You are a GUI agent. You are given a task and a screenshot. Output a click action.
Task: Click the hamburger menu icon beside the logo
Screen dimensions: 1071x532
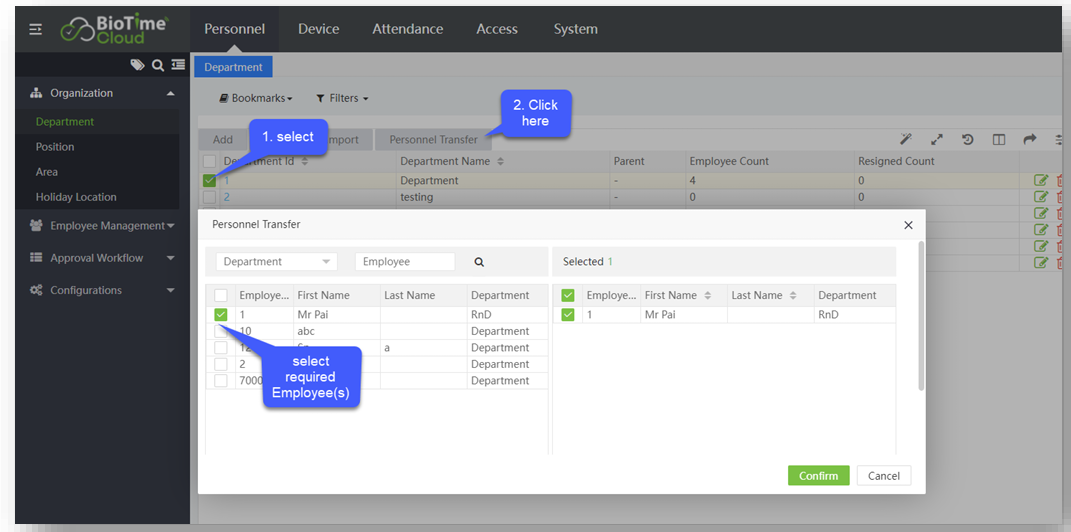(36, 30)
